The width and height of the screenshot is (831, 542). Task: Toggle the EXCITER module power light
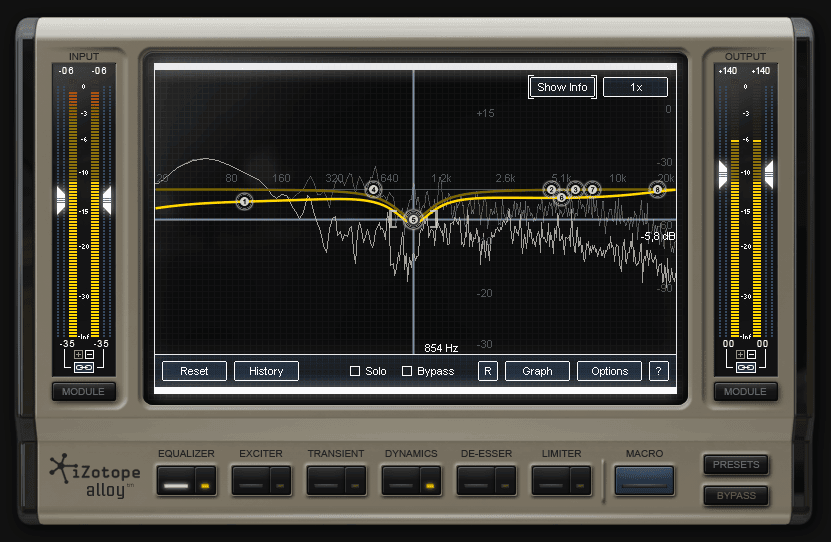[x=280, y=481]
